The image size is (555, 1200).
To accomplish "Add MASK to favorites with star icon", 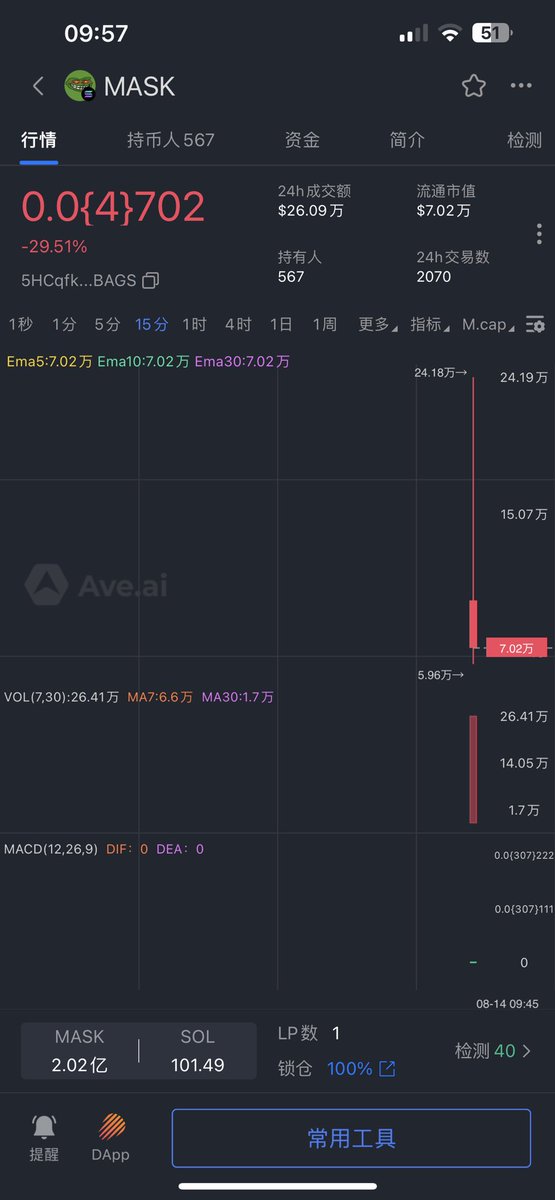I will click(x=474, y=86).
